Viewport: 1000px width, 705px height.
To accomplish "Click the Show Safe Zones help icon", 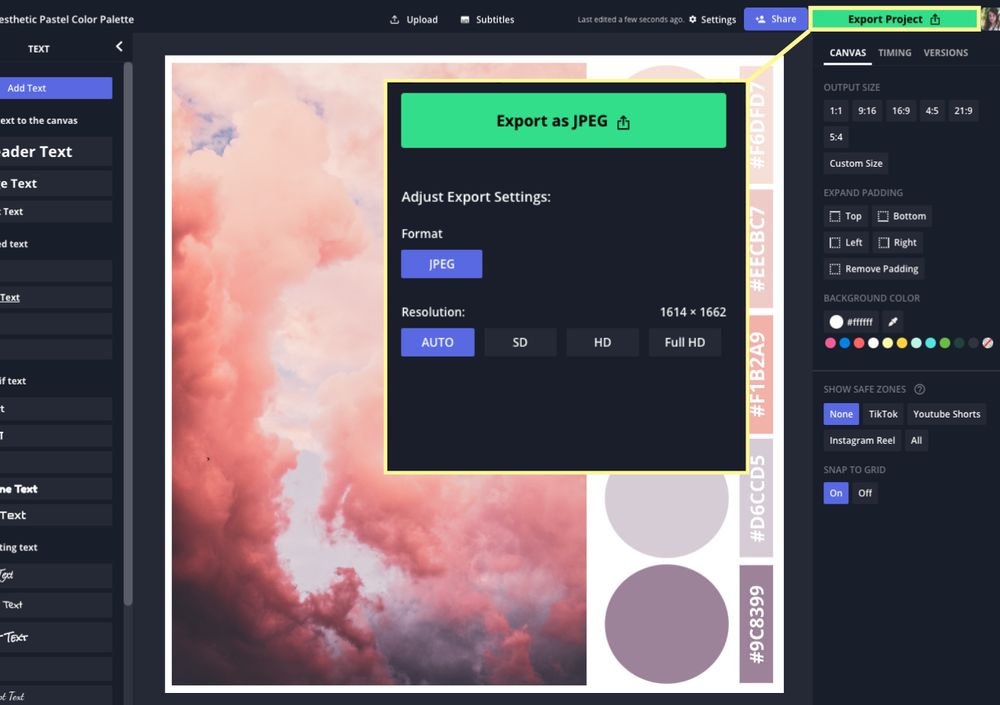I will [920, 389].
